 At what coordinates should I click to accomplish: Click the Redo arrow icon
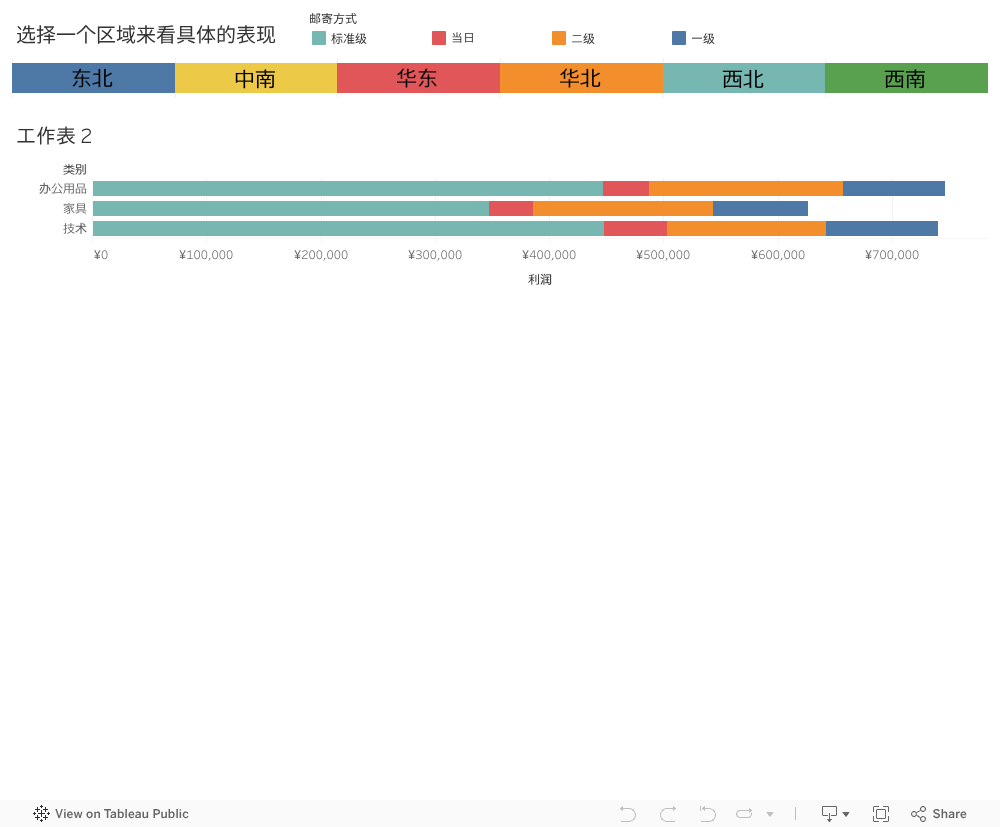(x=668, y=814)
